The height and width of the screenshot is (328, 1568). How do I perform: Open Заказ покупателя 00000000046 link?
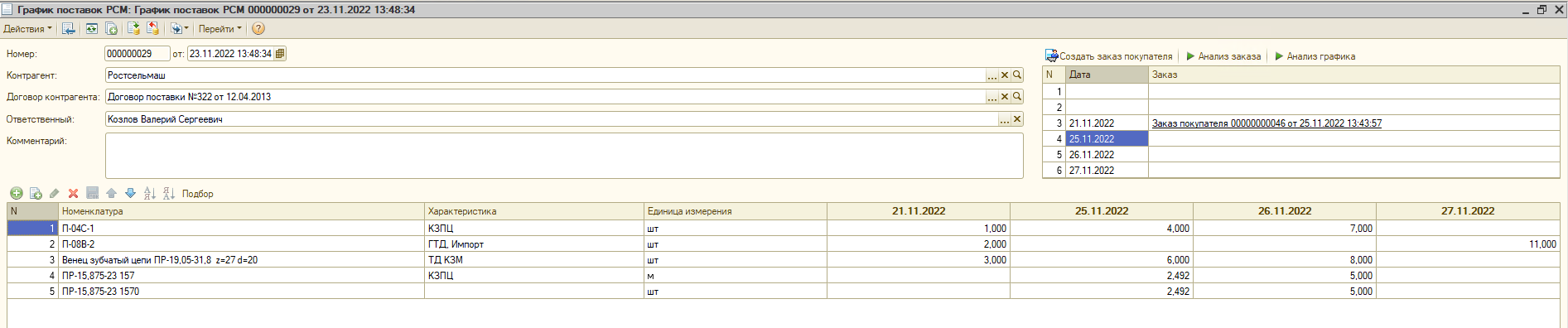pyautogui.click(x=1266, y=123)
